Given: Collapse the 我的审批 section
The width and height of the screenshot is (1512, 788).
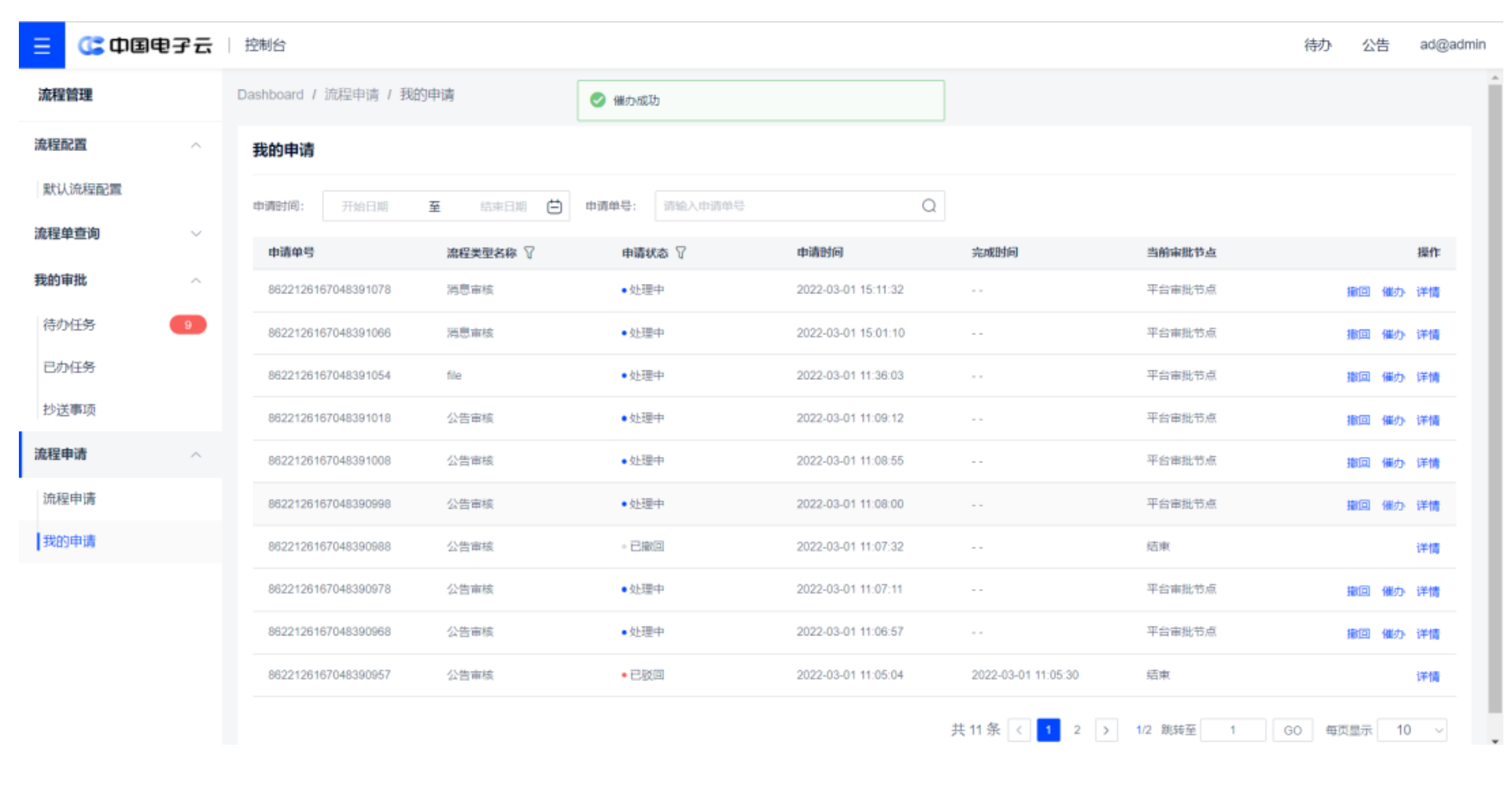Looking at the screenshot, I should 196,281.
